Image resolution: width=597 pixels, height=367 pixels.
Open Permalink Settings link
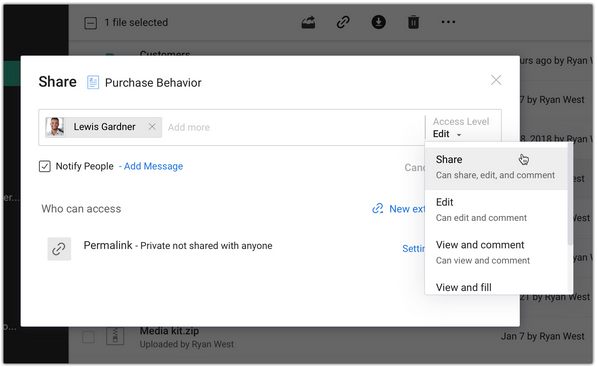coord(413,249)
